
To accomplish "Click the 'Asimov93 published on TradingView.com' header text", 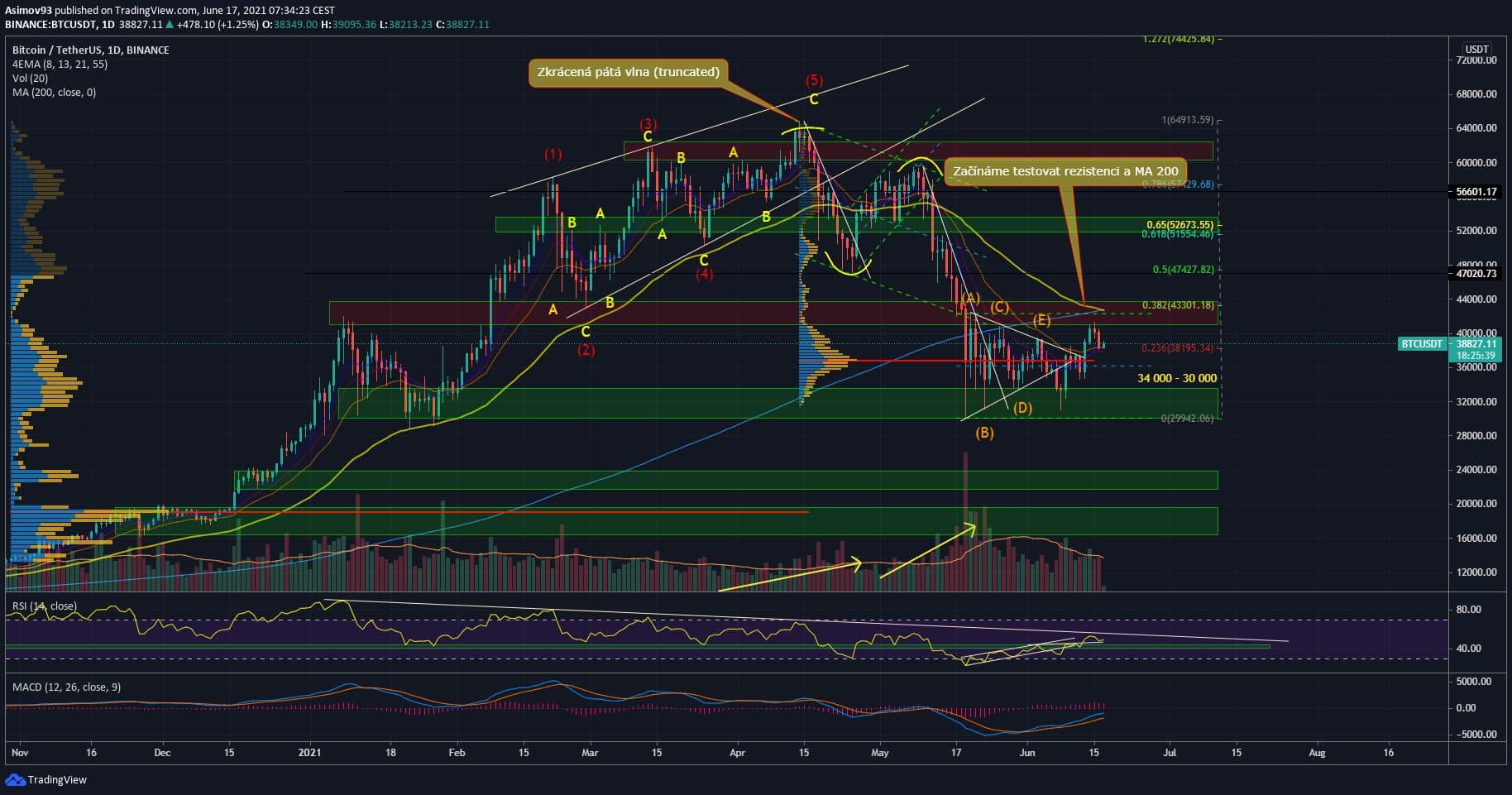I will click(102, 11).
